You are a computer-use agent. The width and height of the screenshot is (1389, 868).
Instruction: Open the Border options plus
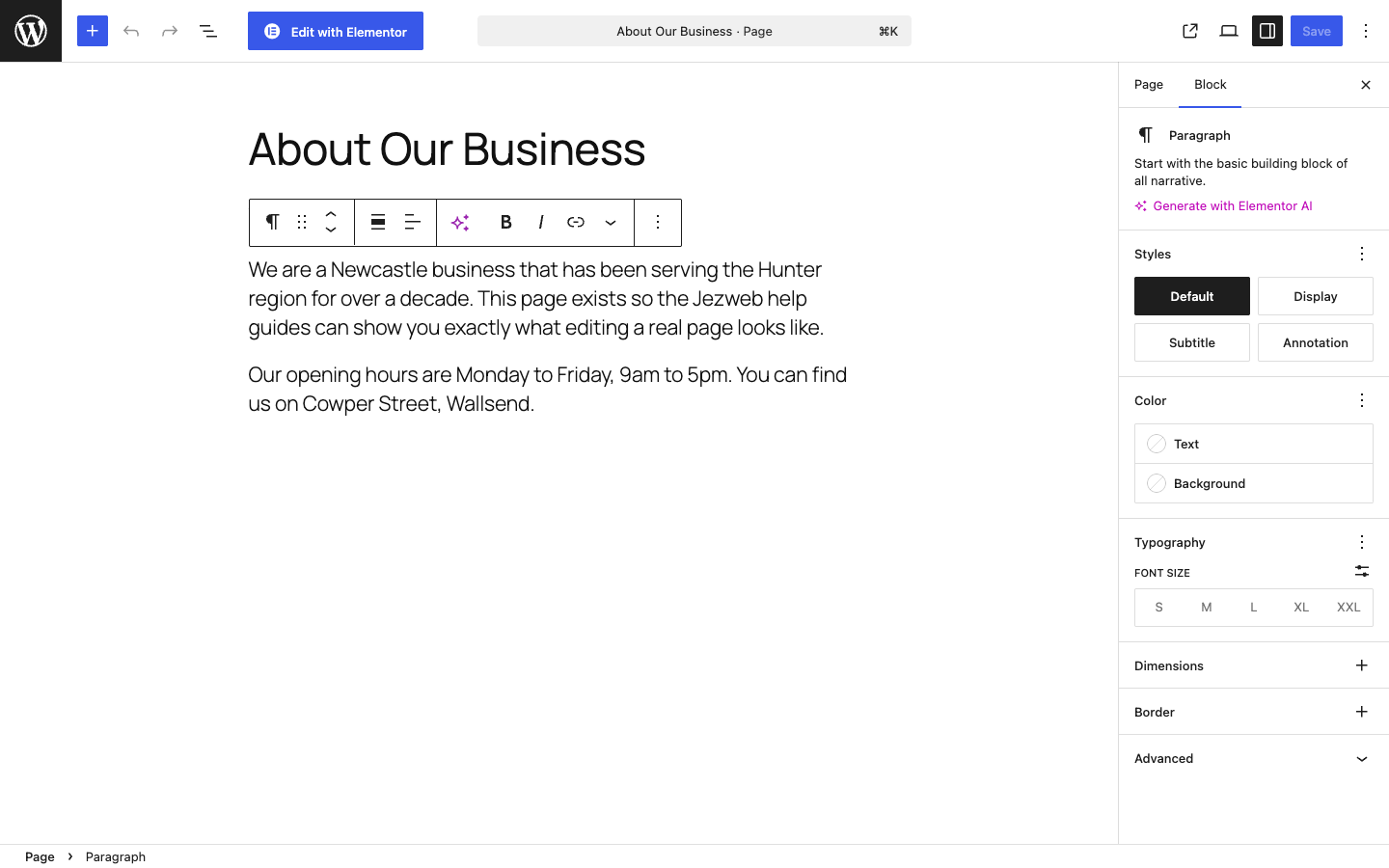(x=1362, y=712)
